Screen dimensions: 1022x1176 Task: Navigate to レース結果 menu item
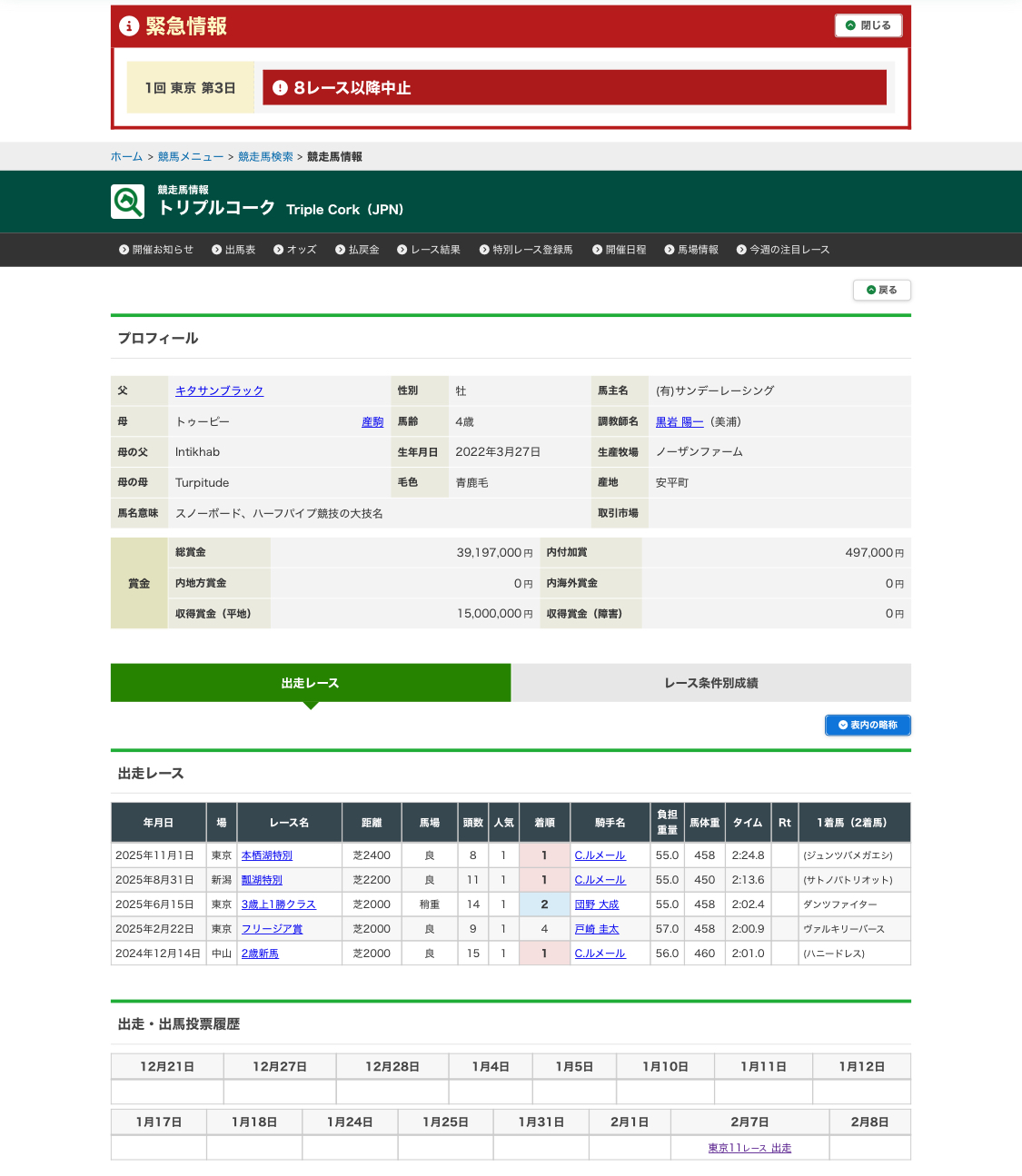point(429,250)
